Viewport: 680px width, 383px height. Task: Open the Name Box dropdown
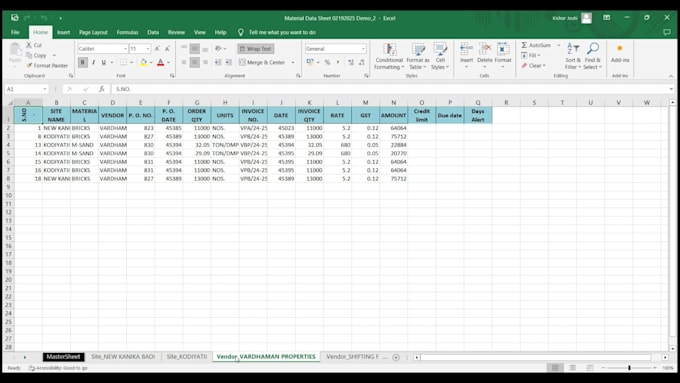45,89
